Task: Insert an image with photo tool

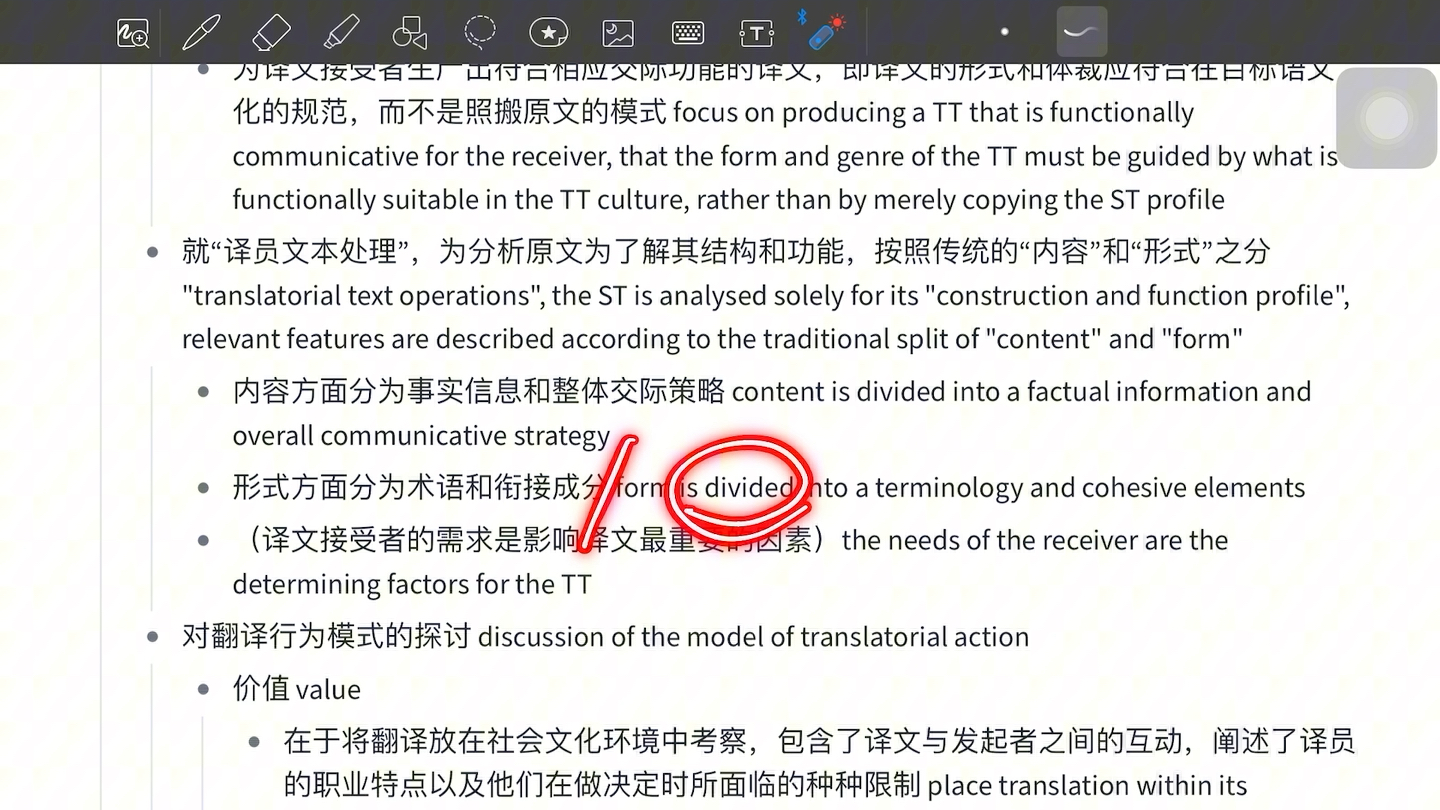Action: click(x=618, y=33)
